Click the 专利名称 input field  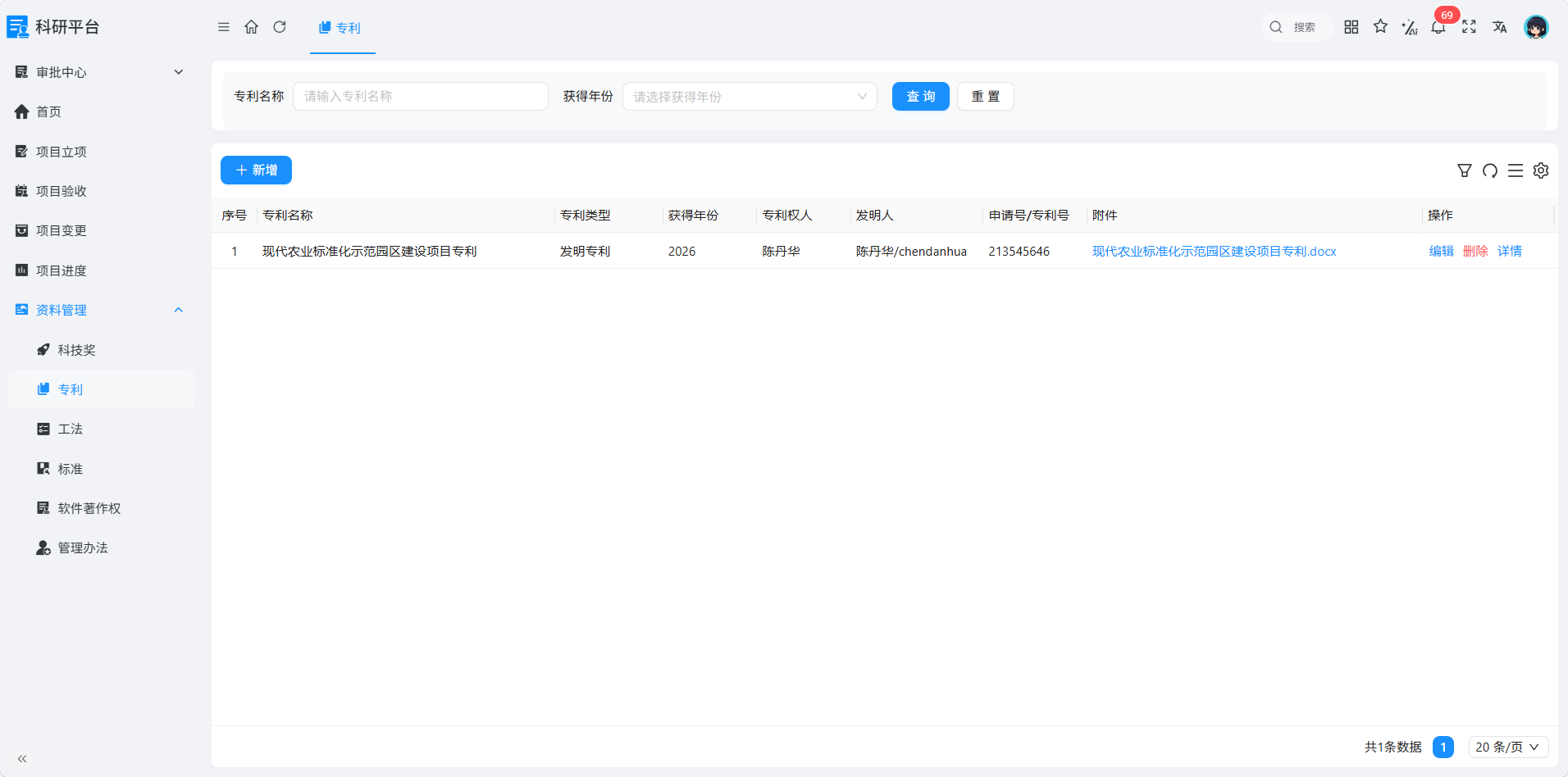point(421,97)
